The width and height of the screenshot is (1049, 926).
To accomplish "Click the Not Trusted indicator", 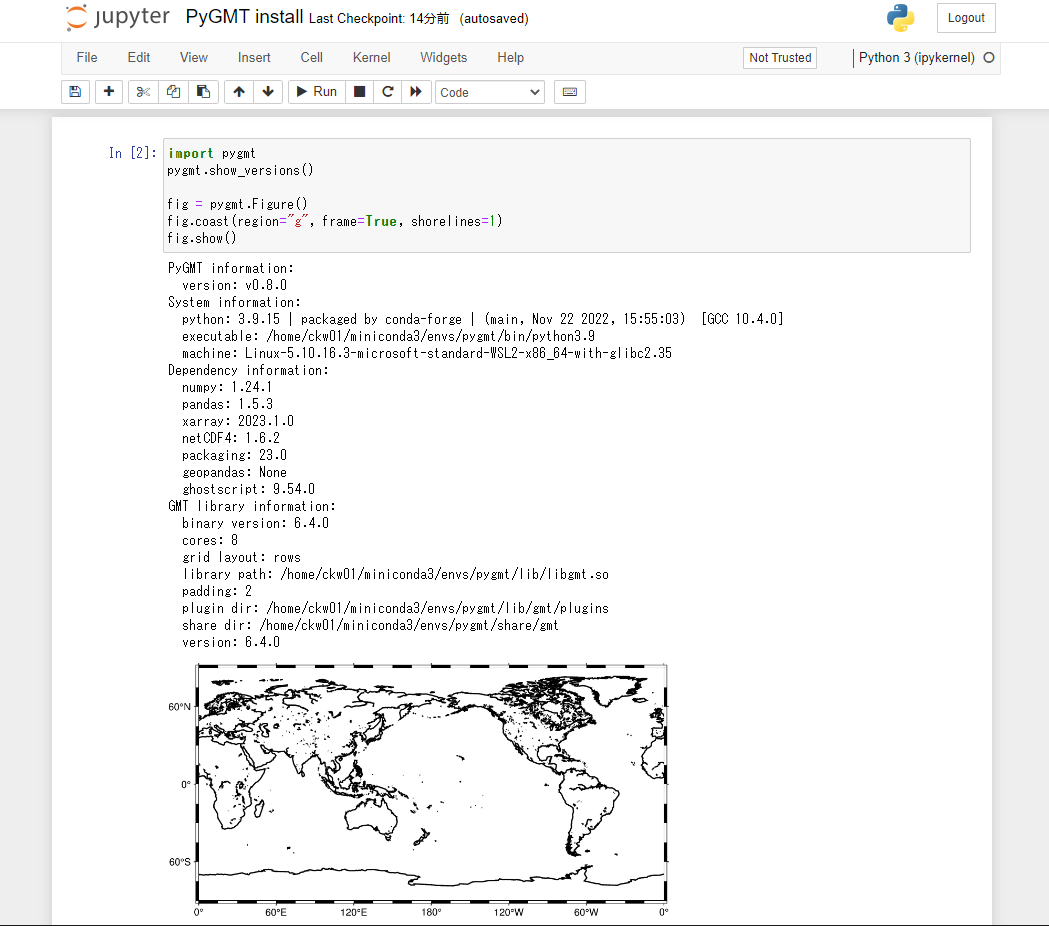I will pyautogui.click(x=779, y=57).
